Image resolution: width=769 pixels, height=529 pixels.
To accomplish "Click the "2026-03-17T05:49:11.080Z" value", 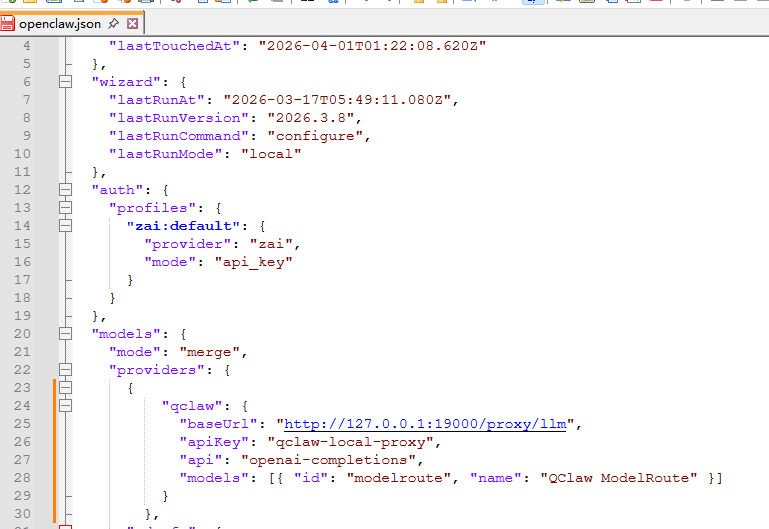I will click(337, 100).
